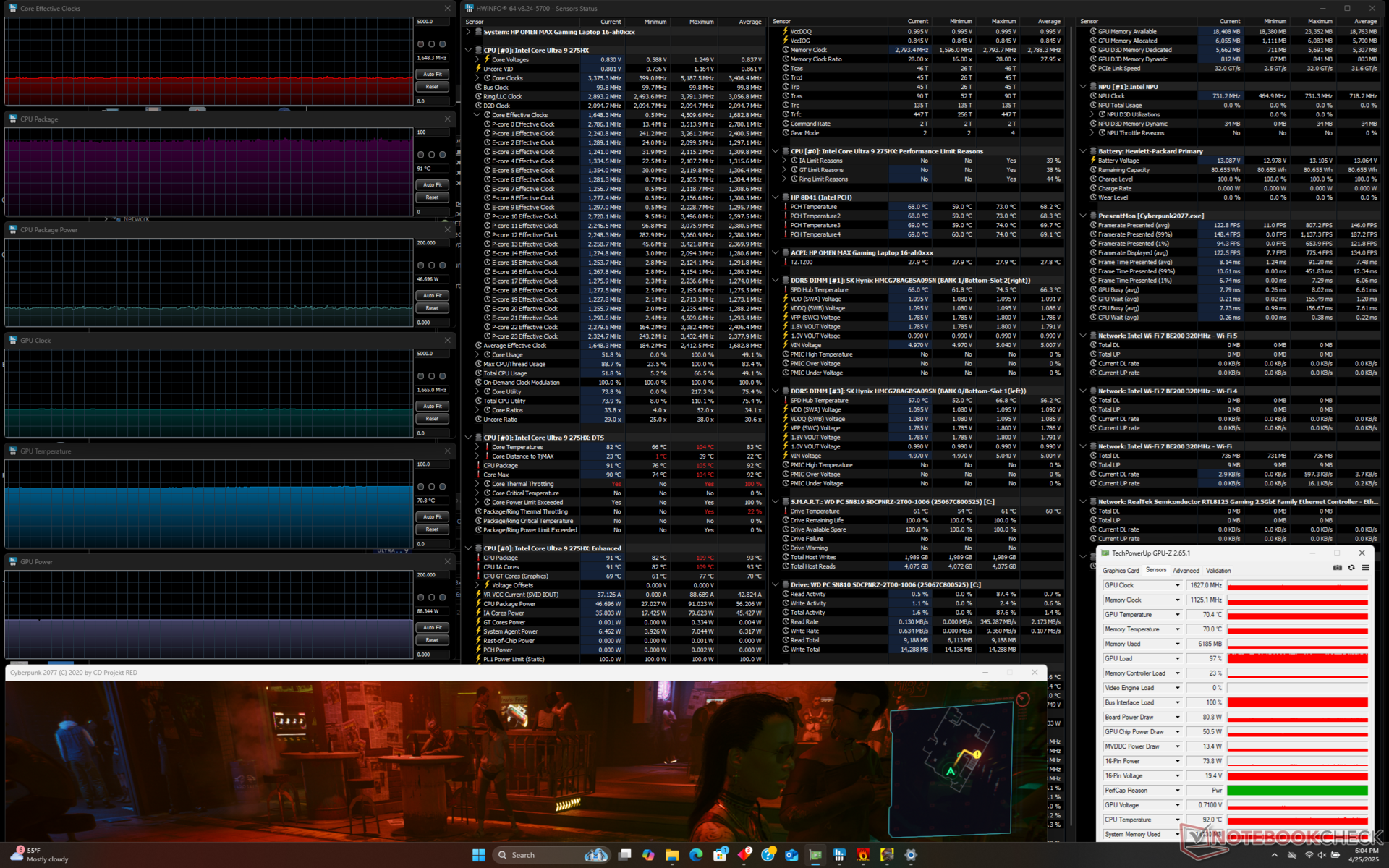Click Outlook icon in taskbar
The width and height of the screenshot is (1389, 868).
click(x=791, y=855)
